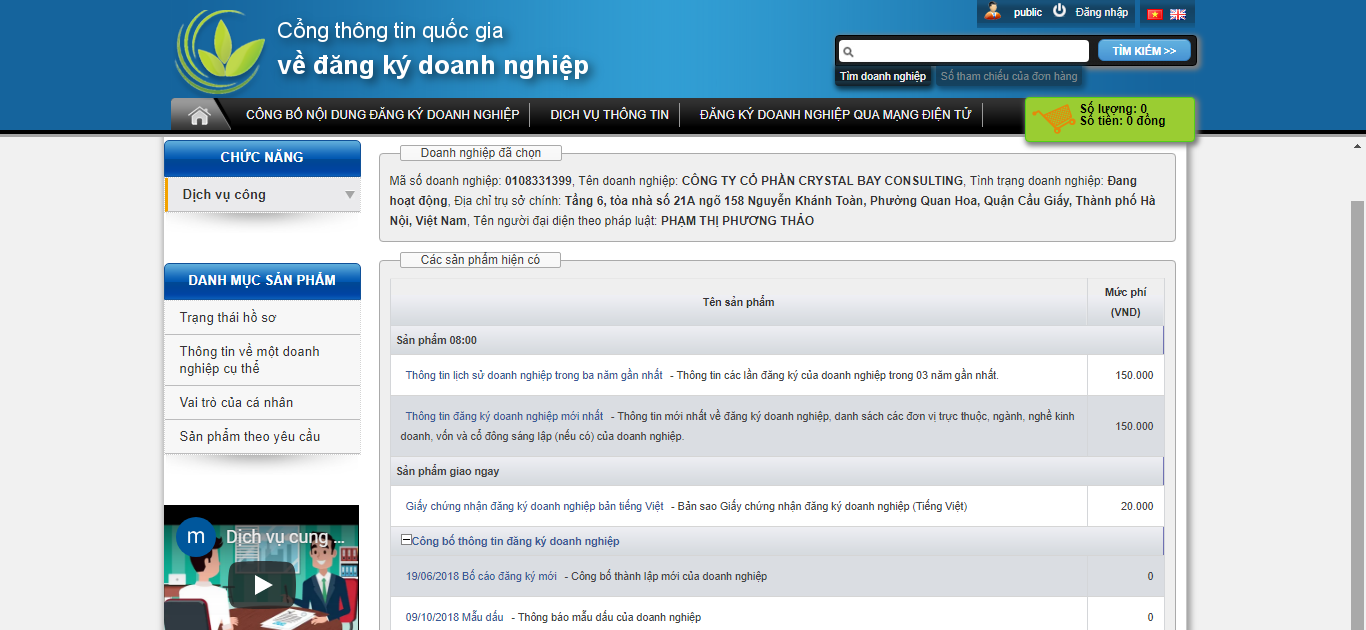Click the Dịch vụ công menu item
The width and height of the screenshot is (1366, 630).
[x=262, y=195]
